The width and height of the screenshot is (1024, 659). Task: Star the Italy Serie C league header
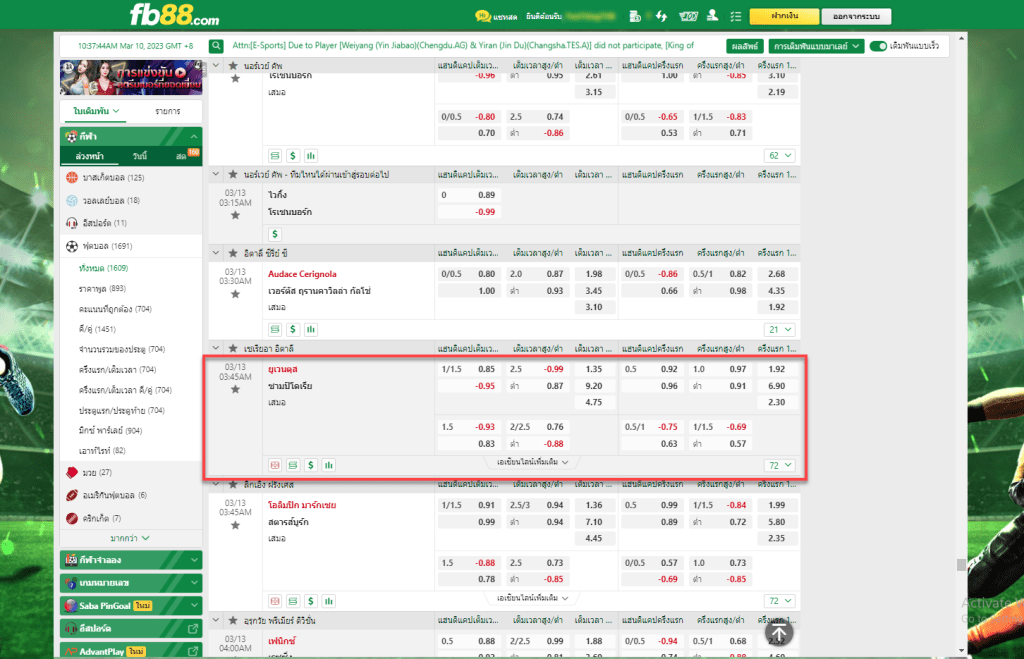232,253
